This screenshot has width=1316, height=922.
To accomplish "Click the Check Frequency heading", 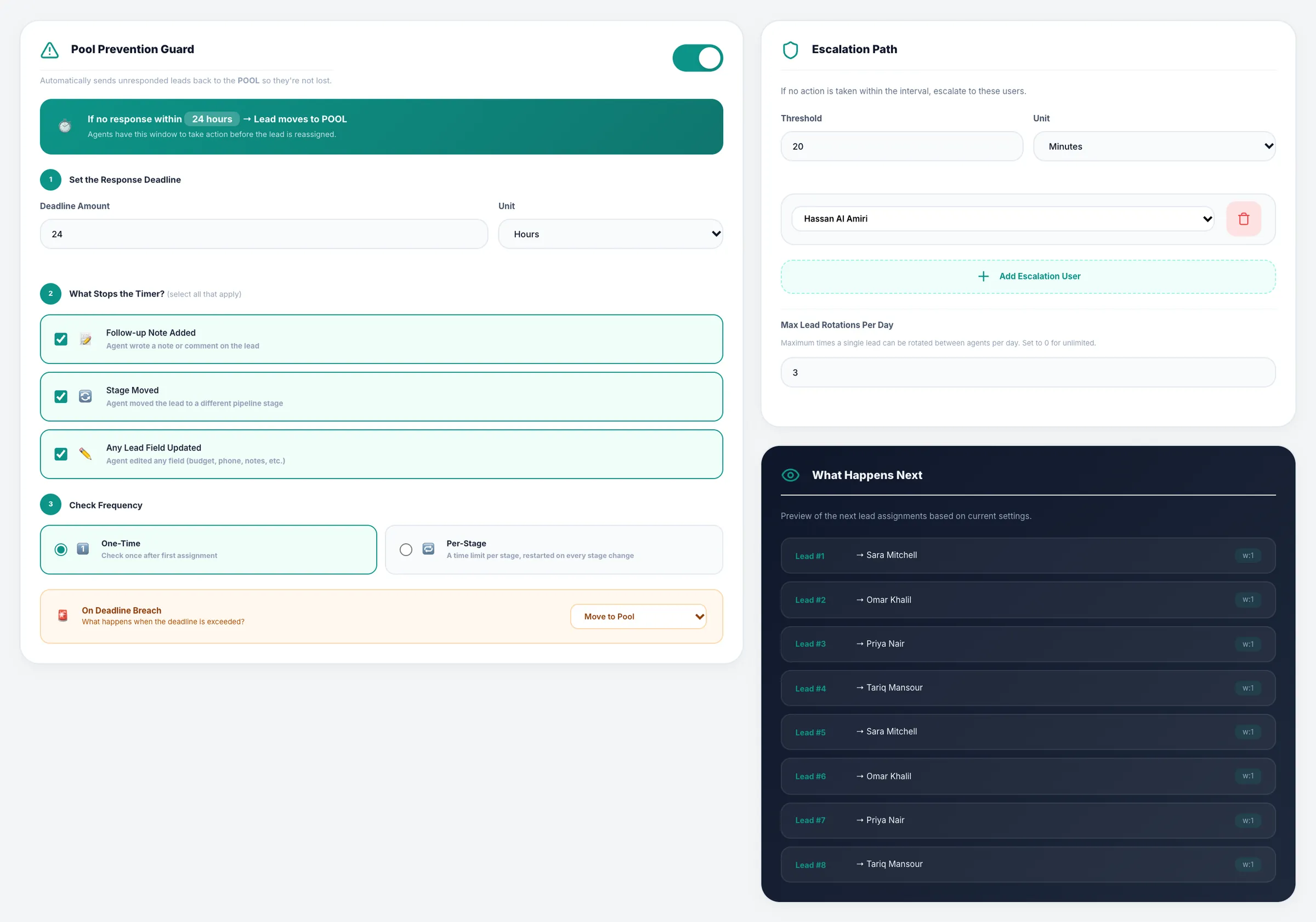I will click(105, 505).
